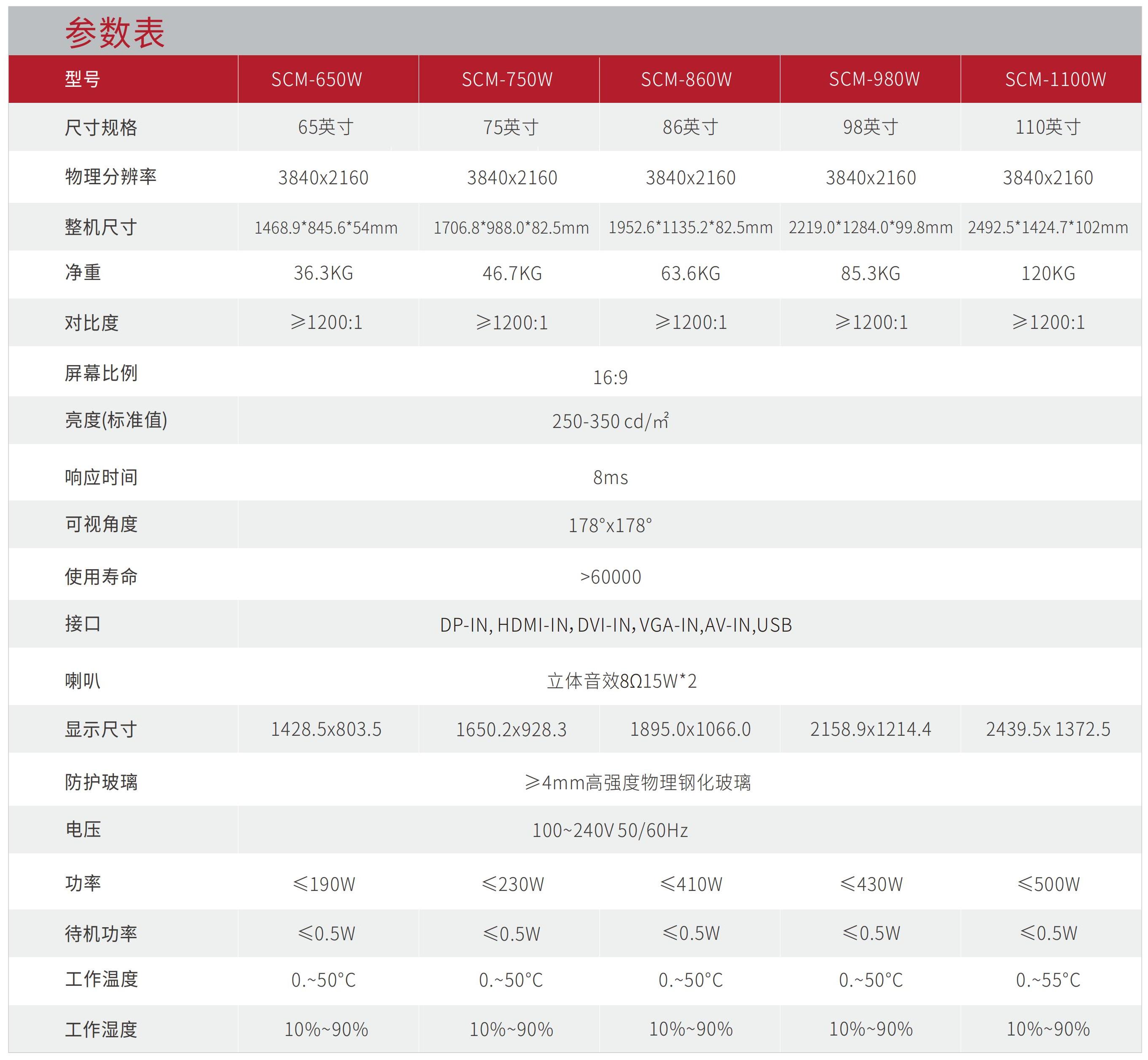This screenshot has width=1148, height=1060.
Task: Select the SCM-1100W column header
Action: [x=1055, y=79]
